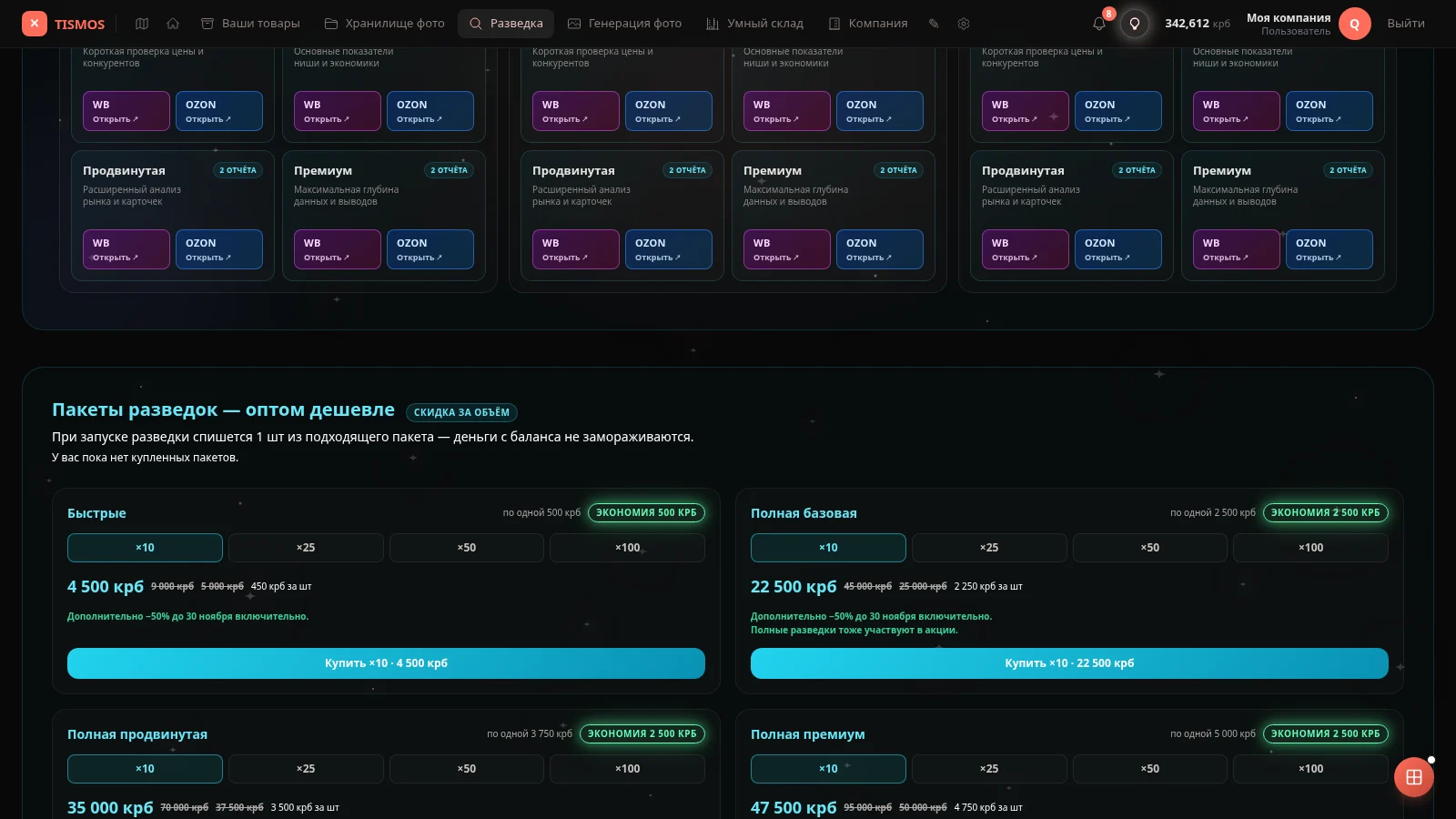Image resolution: width=1456 pixels, height=819 pixels.
Task: Click the Выйти logout link
Action: [x=1406, y=24]
